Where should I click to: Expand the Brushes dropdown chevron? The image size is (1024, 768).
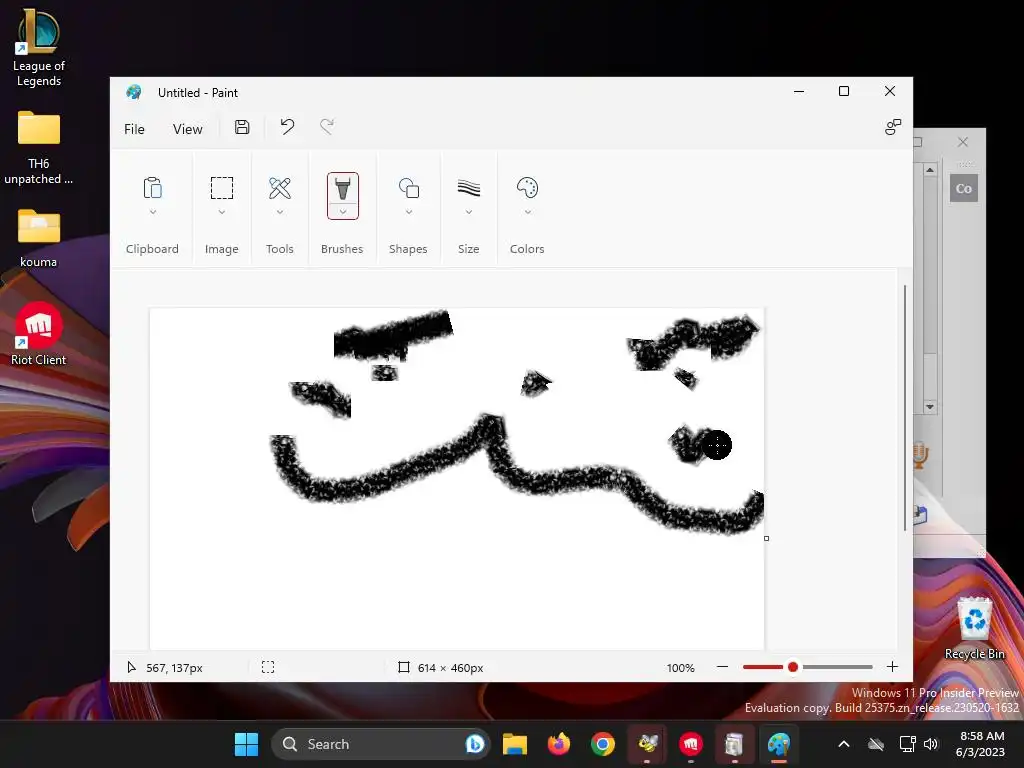342,212
